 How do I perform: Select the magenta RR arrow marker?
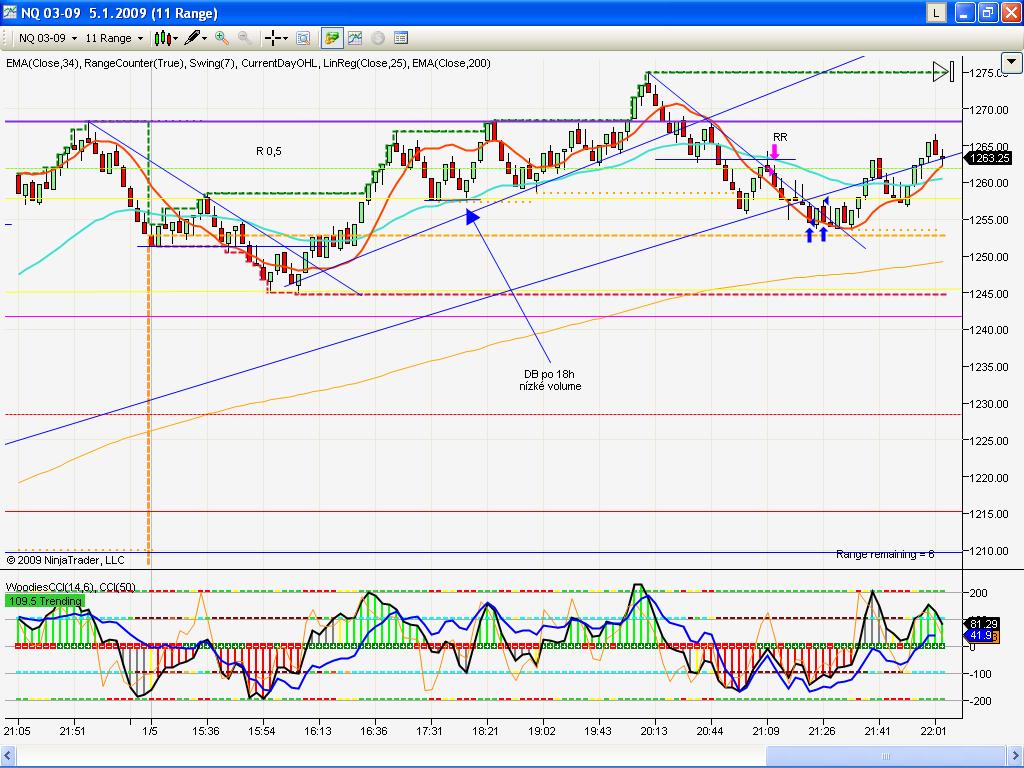coord(774,152)
